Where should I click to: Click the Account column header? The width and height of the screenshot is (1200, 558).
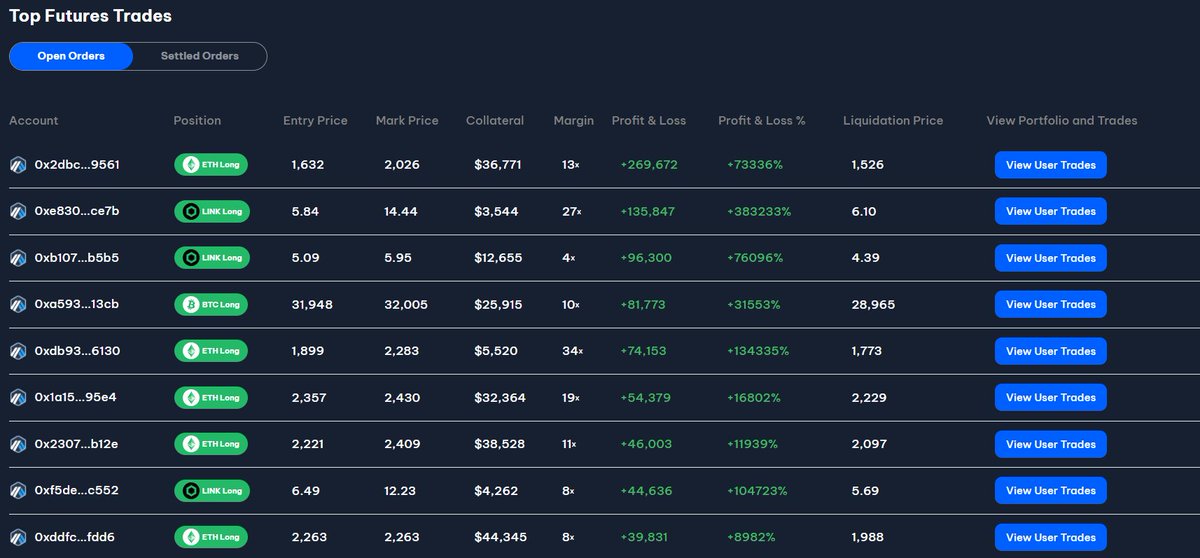34,120
